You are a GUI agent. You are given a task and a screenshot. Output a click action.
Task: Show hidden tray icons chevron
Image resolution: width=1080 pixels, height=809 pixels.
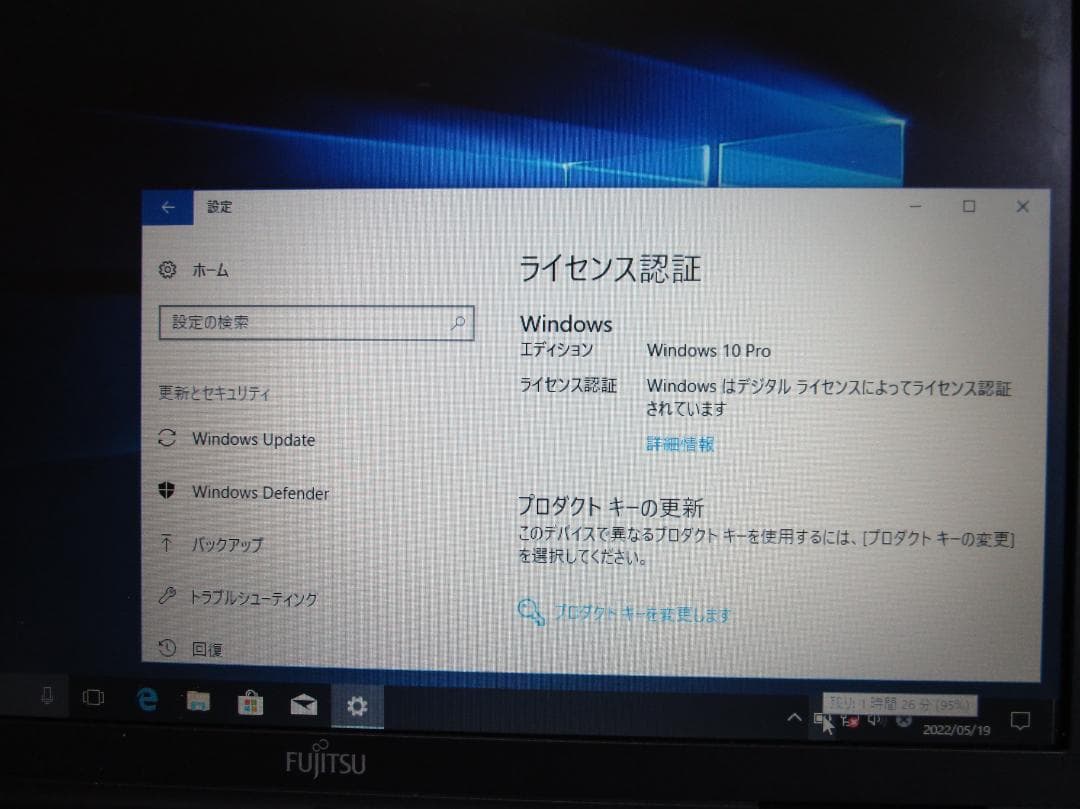(x=794, y=718)
